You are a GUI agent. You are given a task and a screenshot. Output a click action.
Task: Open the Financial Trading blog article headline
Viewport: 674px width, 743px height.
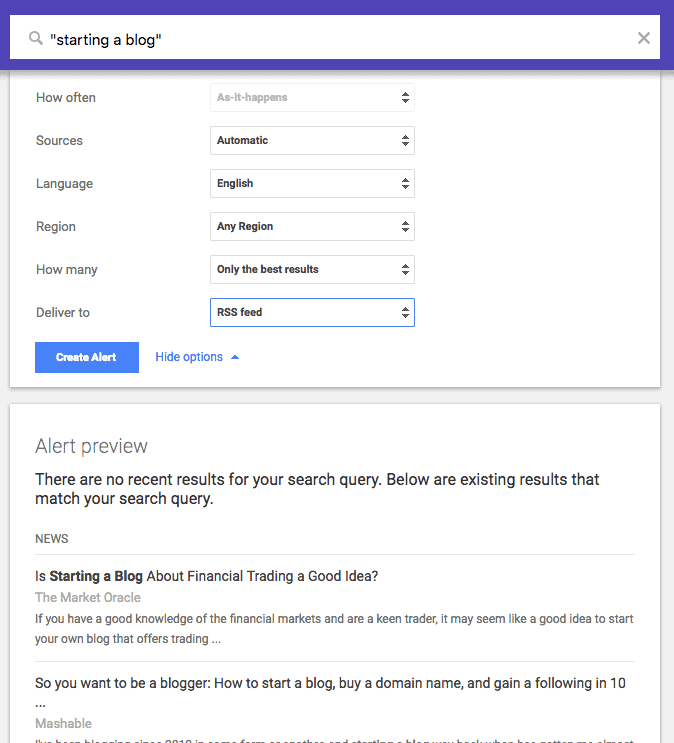[x=207, y=576]
